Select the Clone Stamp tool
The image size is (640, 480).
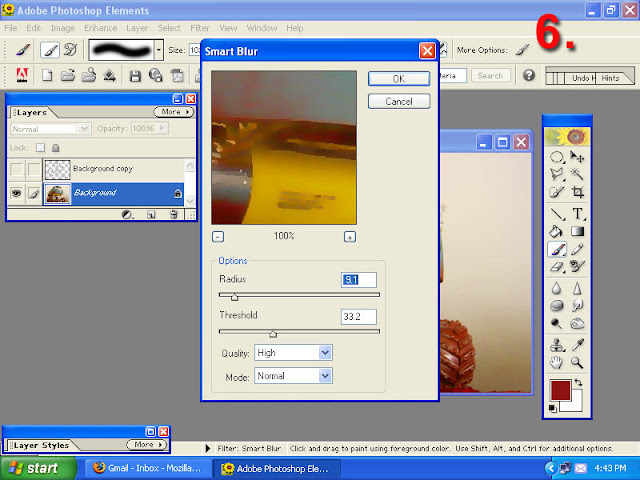[557, 345]
